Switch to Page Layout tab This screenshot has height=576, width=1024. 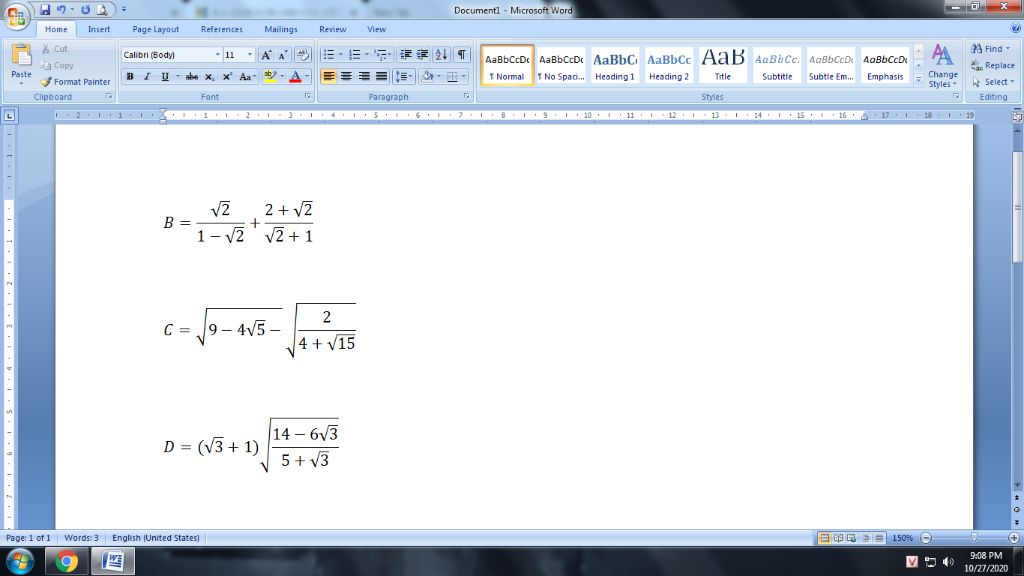(155, 29)
